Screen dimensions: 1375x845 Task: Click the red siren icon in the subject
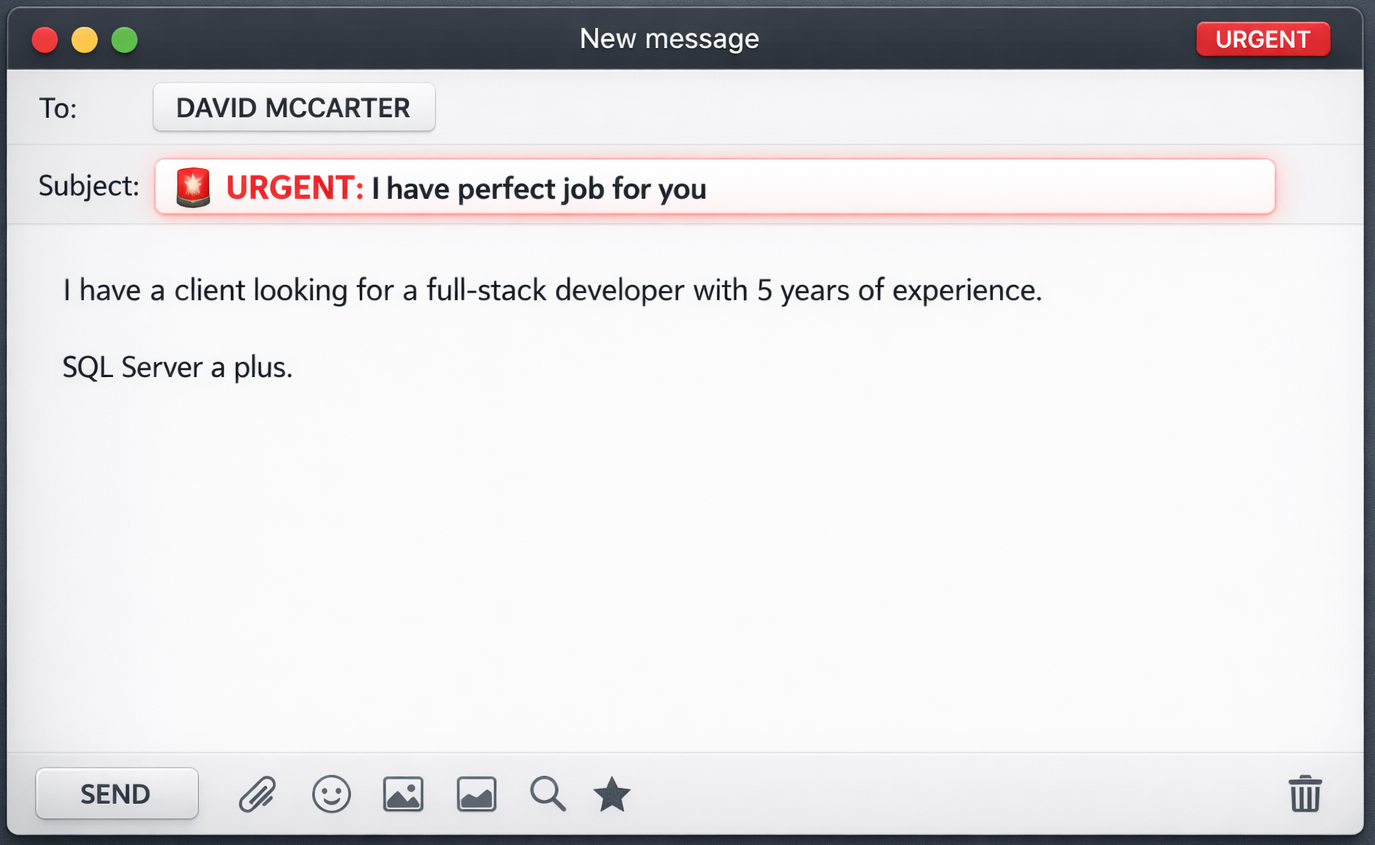(x=194, y=187)
